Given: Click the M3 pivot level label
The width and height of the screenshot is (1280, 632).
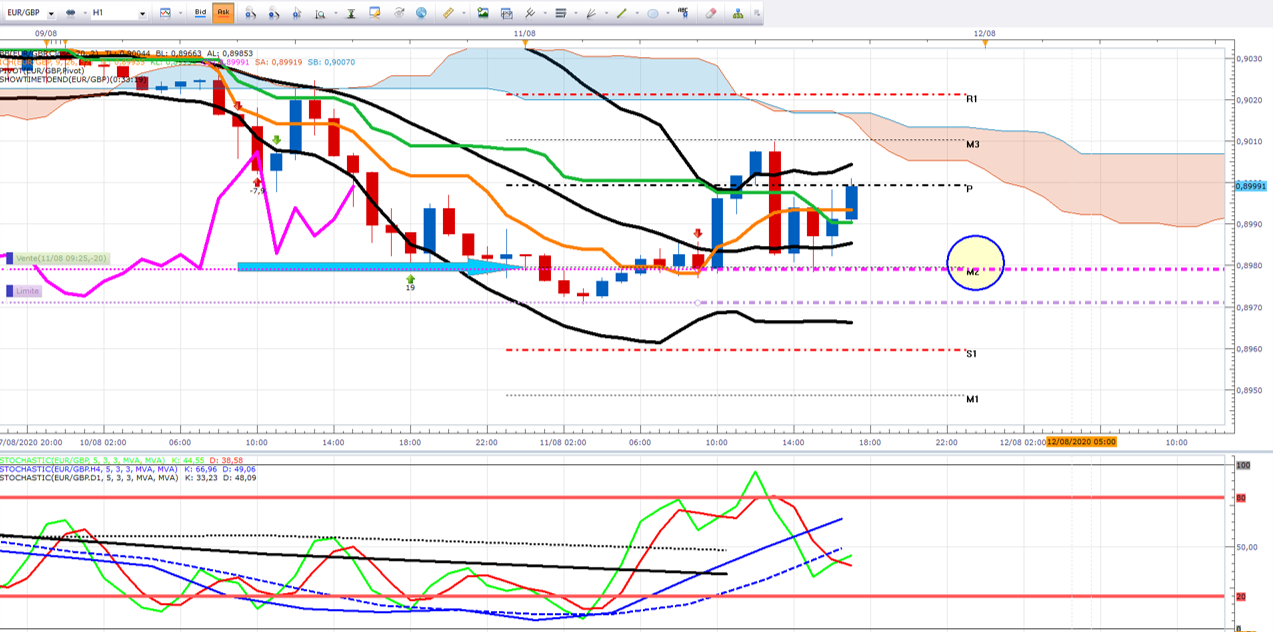Looking at the screenshot, I should pos(972,144).
